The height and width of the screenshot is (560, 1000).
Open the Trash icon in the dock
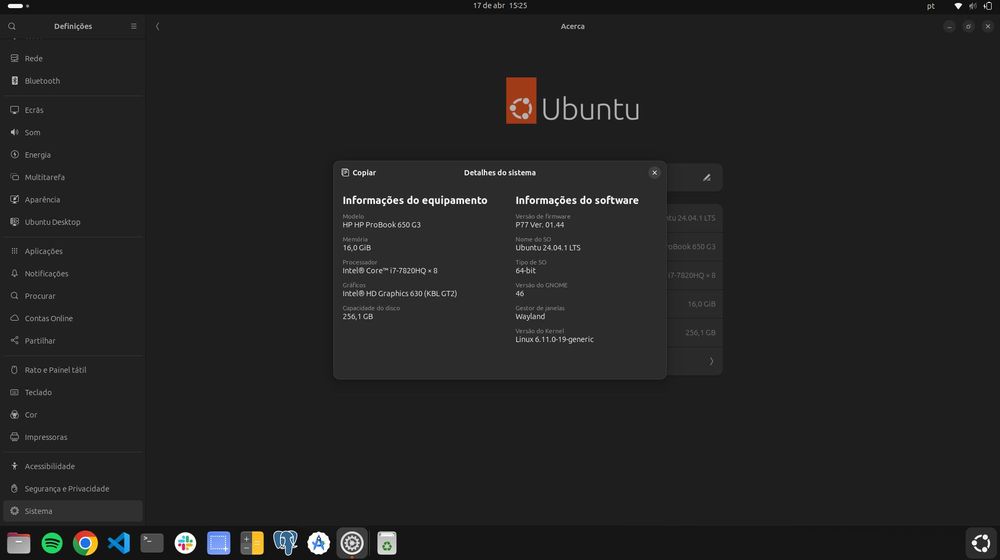click(386, 543)
